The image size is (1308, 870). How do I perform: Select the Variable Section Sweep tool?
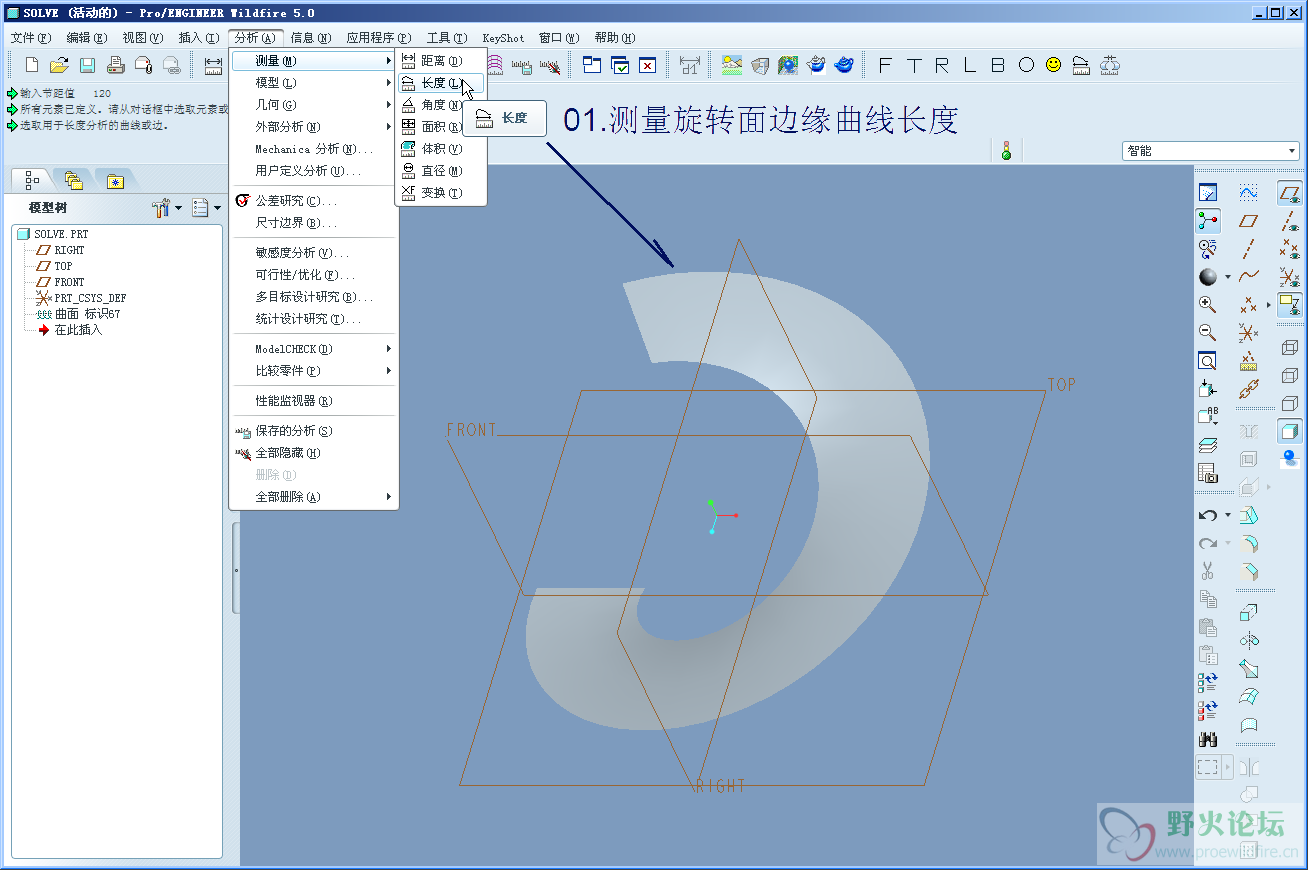1248,669
